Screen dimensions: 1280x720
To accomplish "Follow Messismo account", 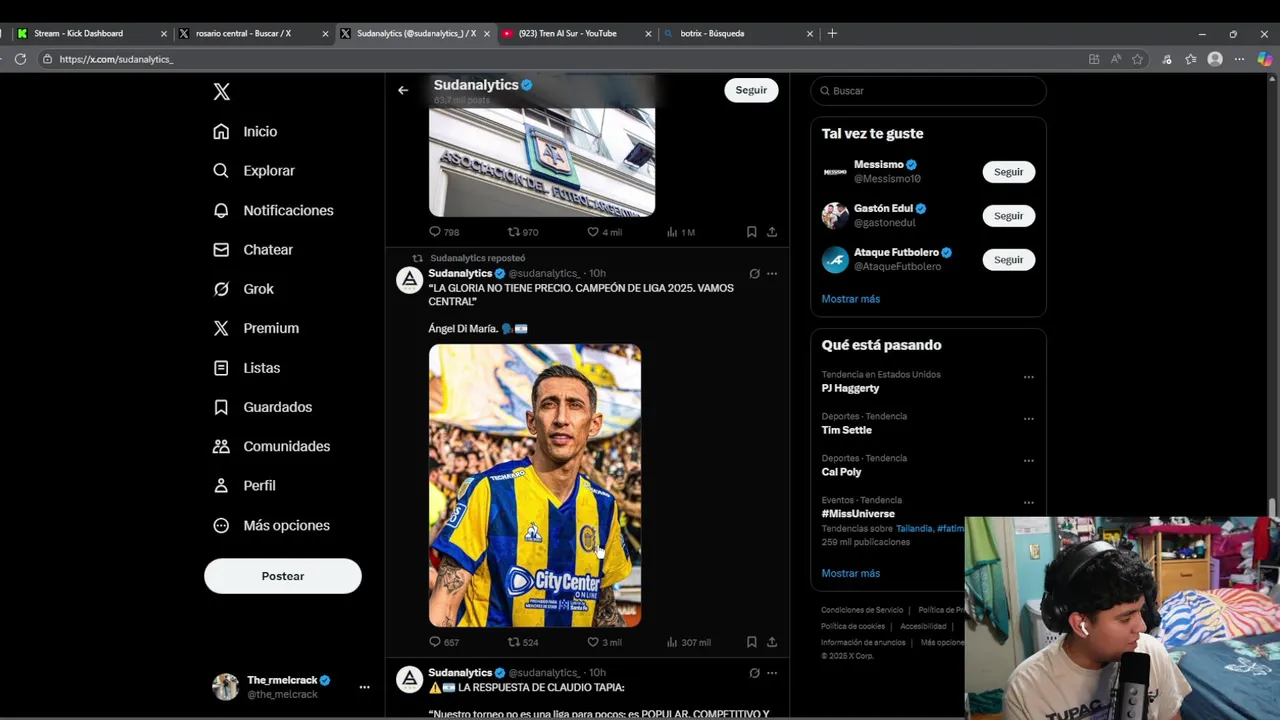I will tap(1008, 172).
